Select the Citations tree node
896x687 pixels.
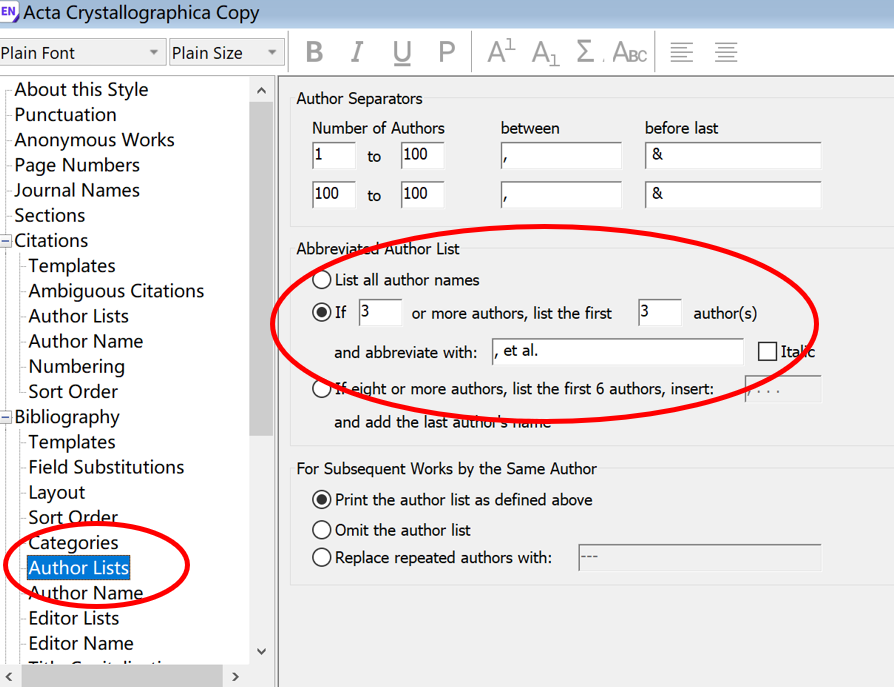click(51, 241)
